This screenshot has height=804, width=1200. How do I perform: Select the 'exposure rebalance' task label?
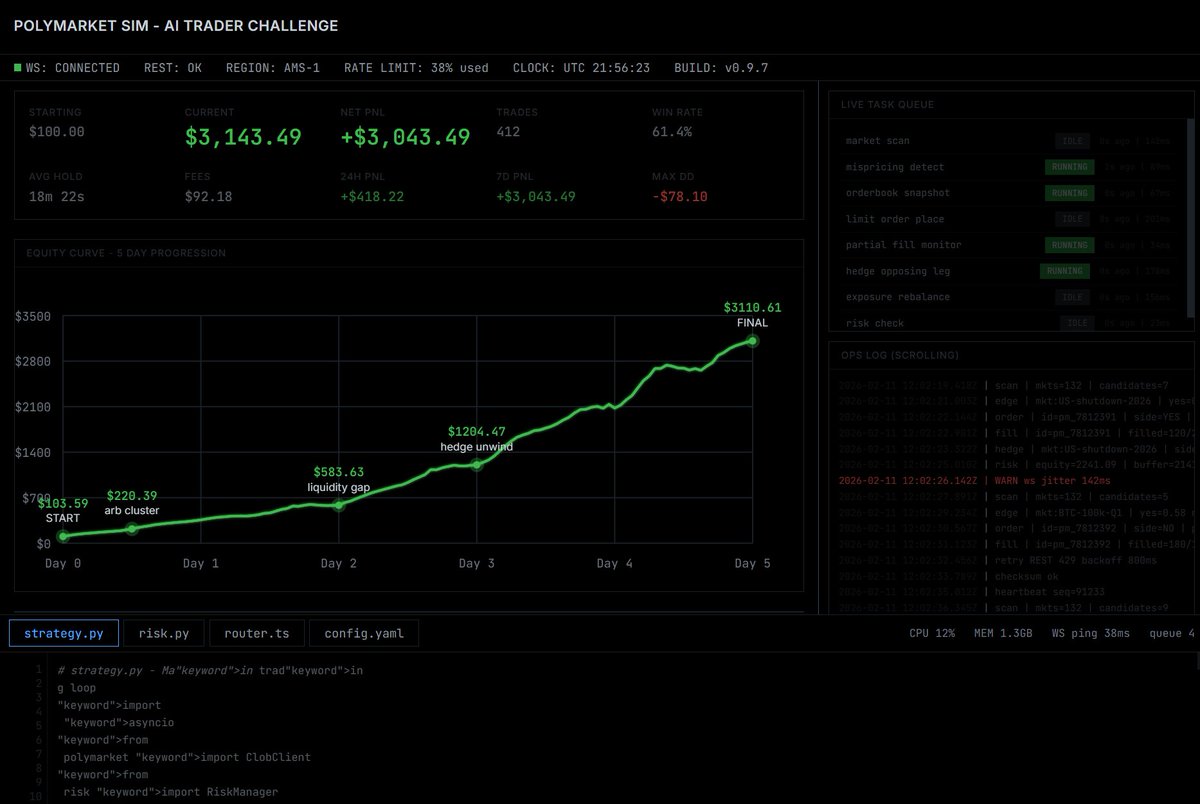click(898, 297)
